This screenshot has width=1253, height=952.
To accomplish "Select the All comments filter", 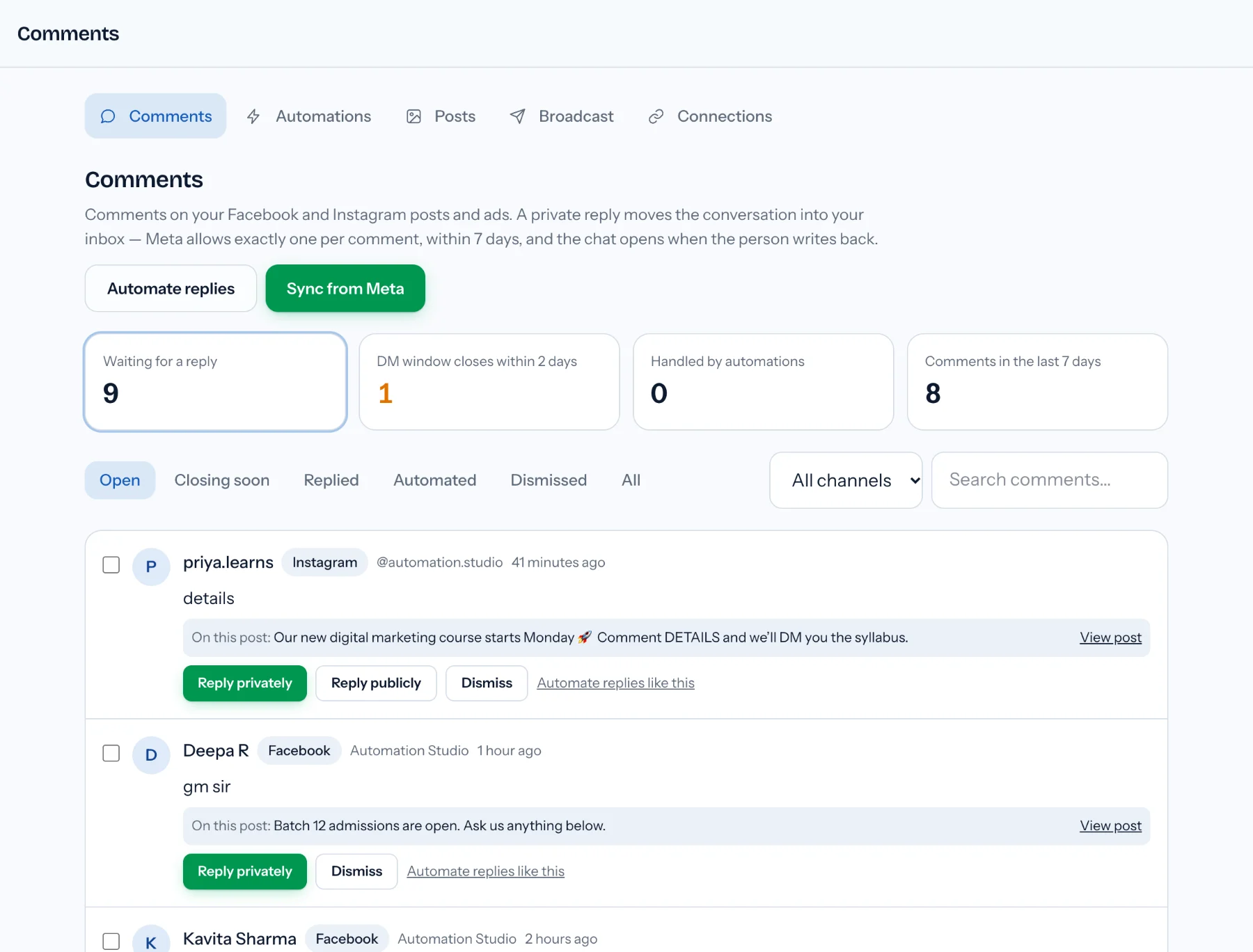I will tap(631, 480).
